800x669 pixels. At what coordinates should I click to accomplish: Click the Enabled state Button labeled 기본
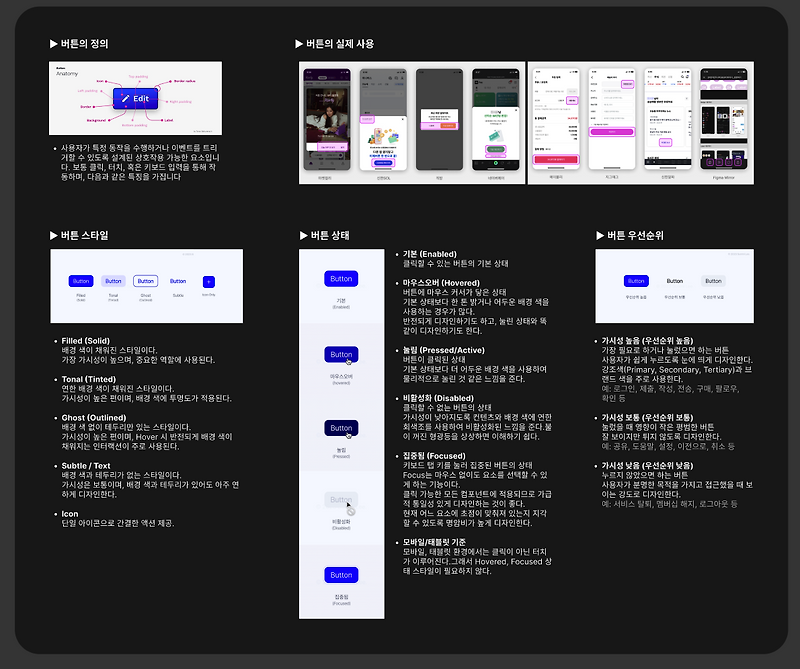pos(341,279)
